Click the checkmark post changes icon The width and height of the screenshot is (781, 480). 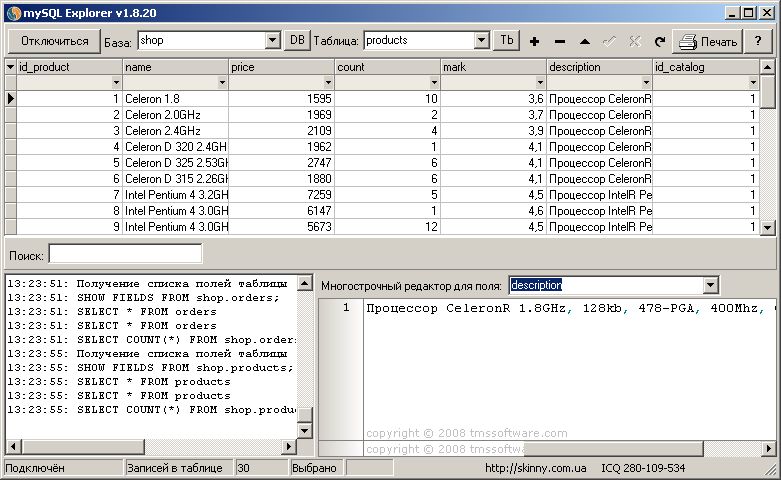610,41
